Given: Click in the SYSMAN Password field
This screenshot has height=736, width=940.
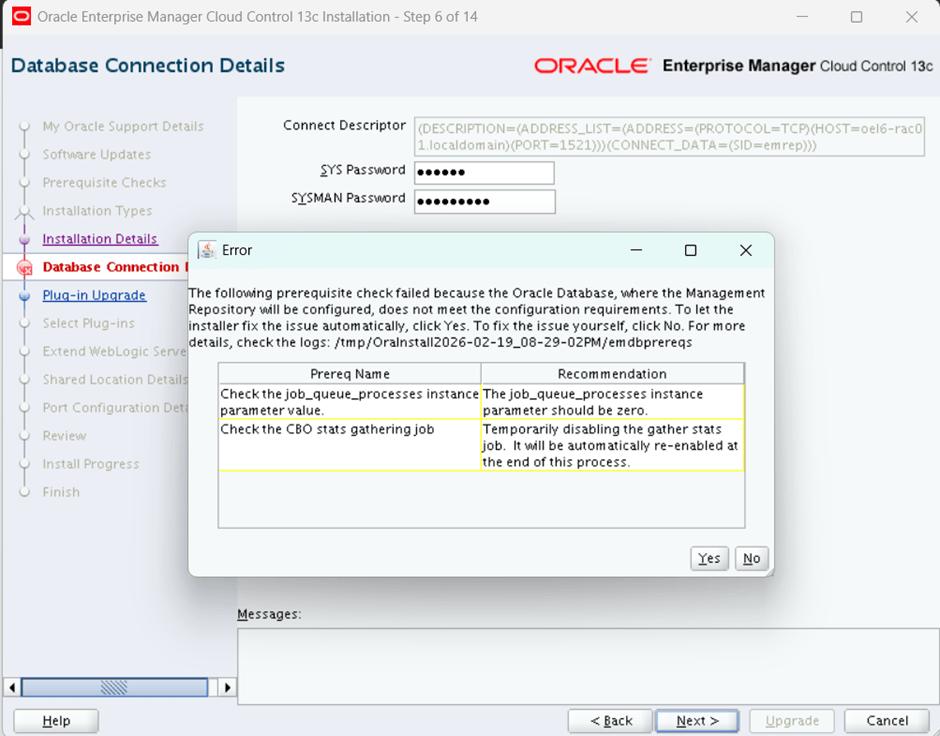Looking at the screenshot, I should [x=484, y=201].
